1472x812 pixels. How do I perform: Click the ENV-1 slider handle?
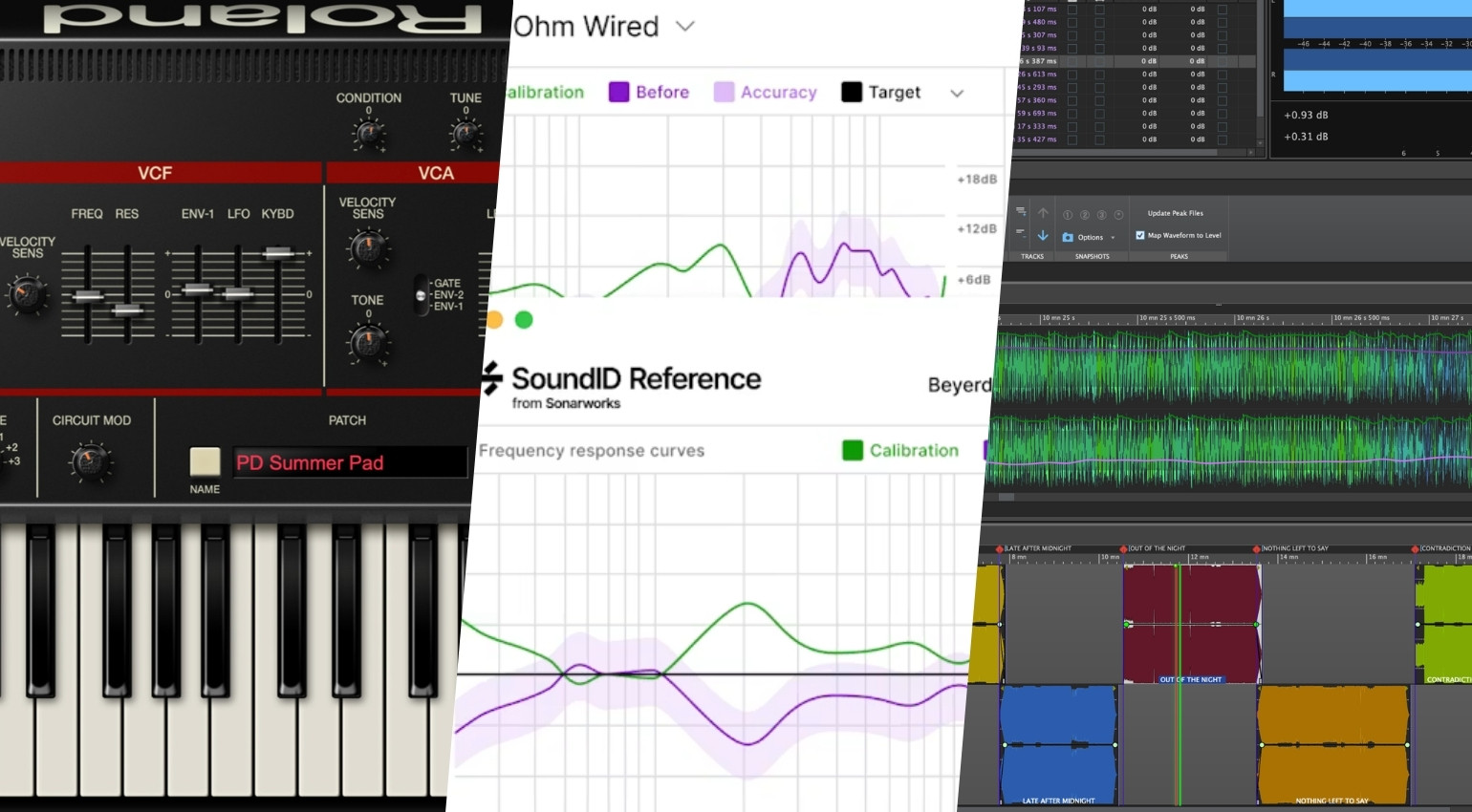pyautogui.click(x=198, y=288)
